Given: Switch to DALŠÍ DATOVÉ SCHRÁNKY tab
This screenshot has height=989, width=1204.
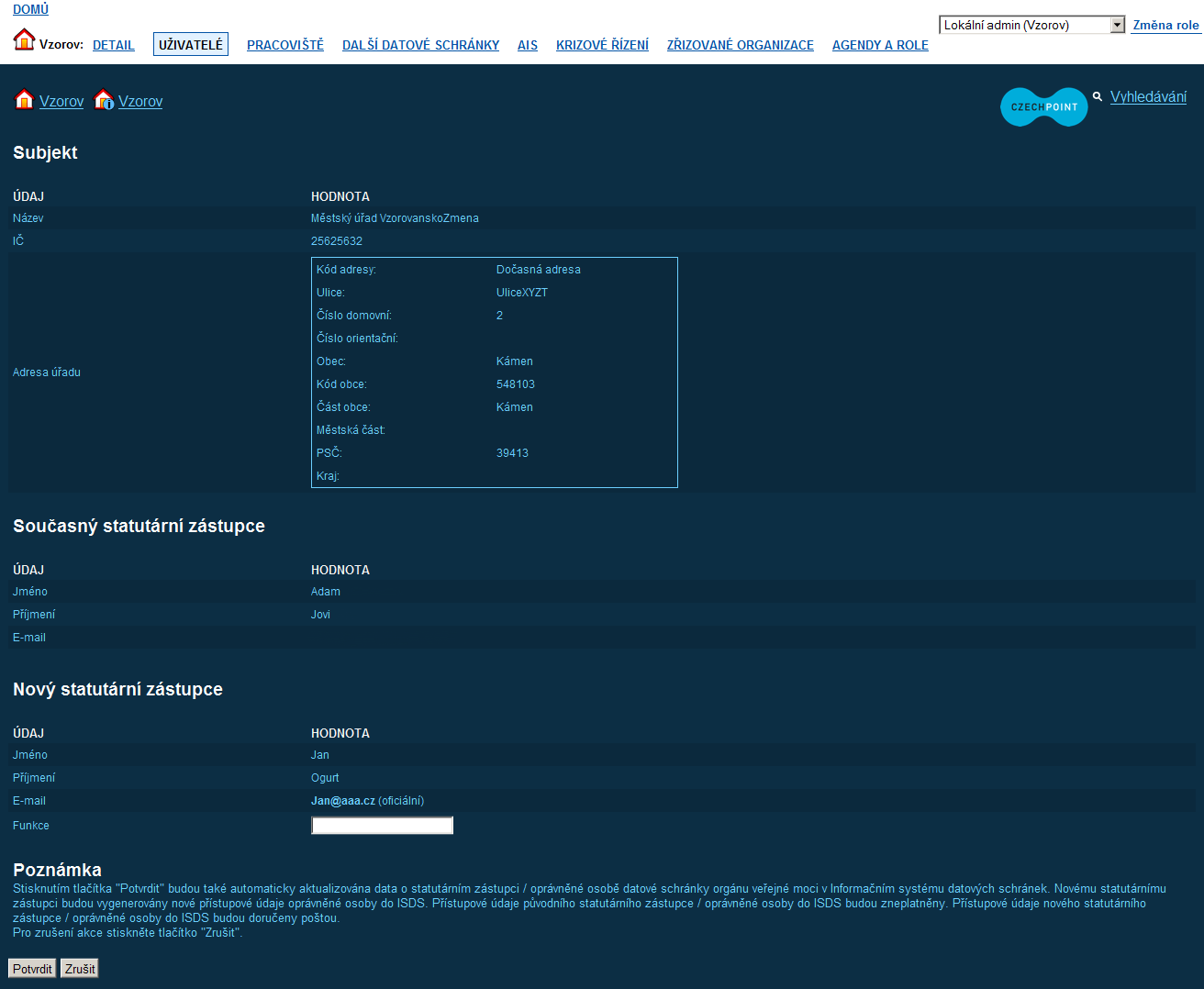Looking at the screenshot, I should [x=421, y=45].
